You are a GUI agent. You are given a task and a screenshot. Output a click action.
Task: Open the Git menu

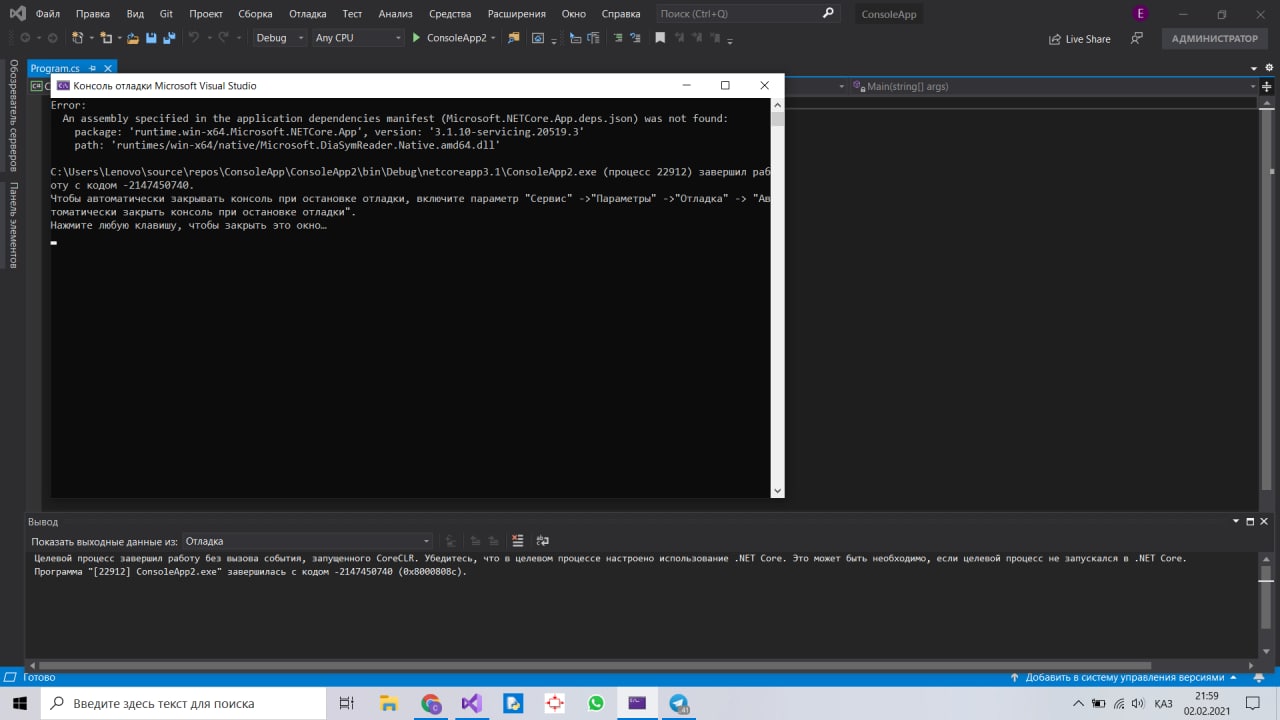pyautogui.click(x=166, y=14)
